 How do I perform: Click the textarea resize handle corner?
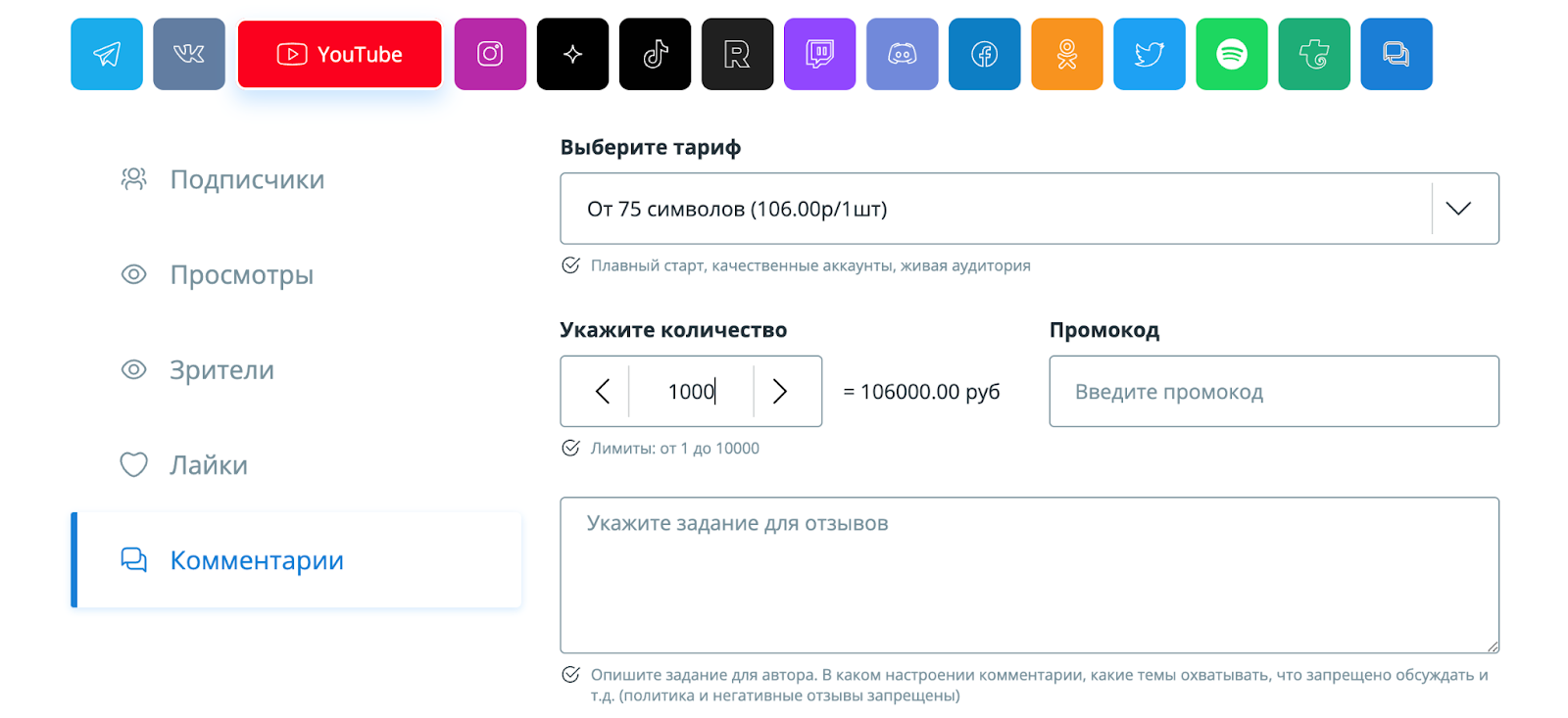[x=1493, y=646]
